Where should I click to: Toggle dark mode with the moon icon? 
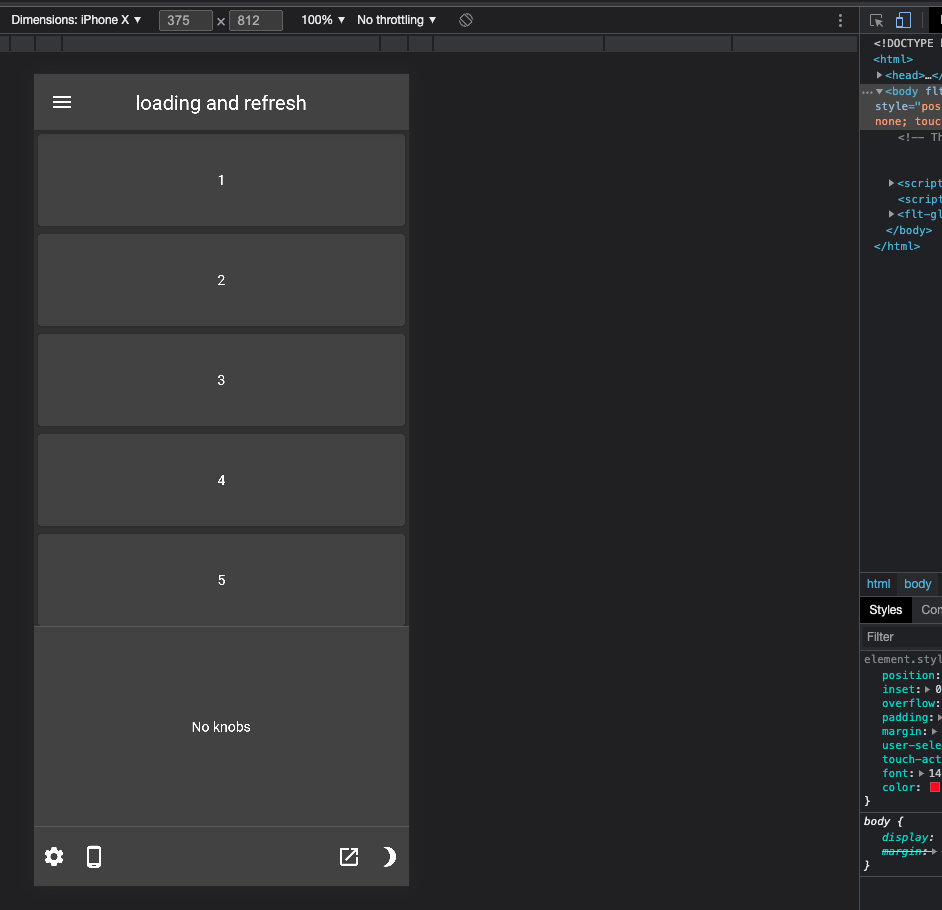[x=389, y=856]
